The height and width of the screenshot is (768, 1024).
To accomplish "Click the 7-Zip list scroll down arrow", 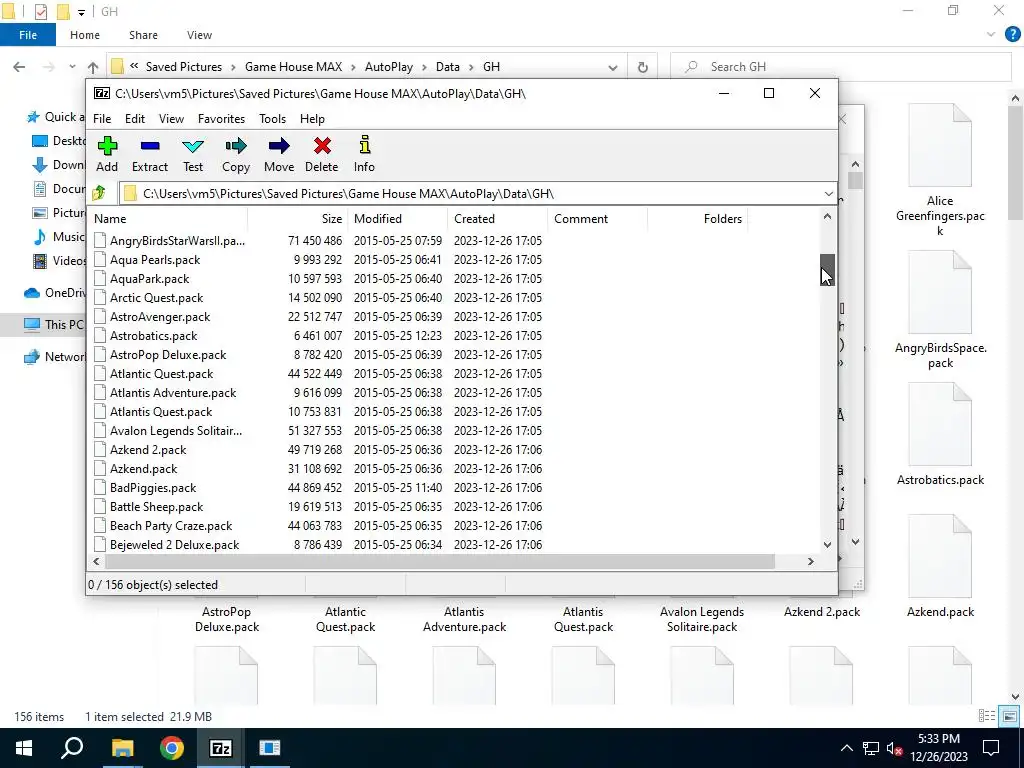I will (827, 544).
